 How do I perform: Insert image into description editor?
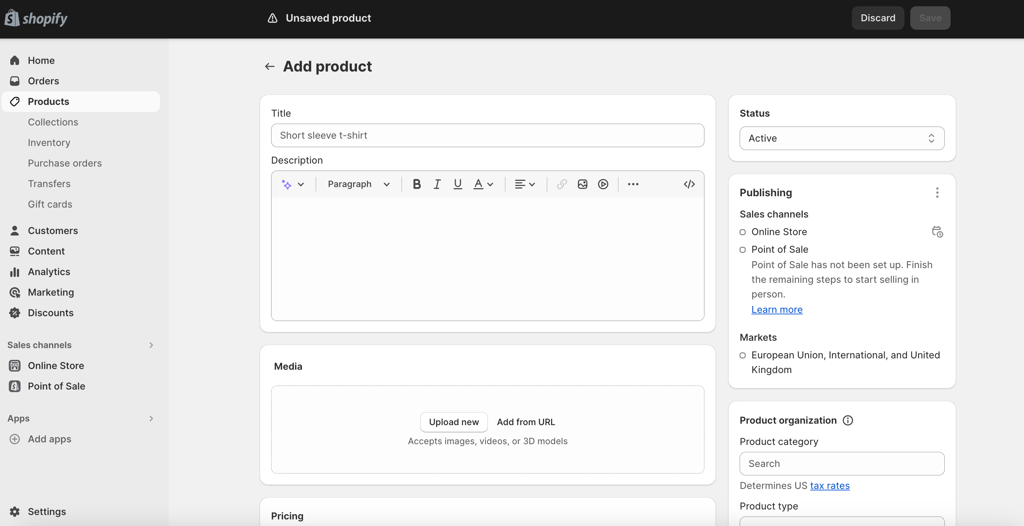click(x=583, y=184)
